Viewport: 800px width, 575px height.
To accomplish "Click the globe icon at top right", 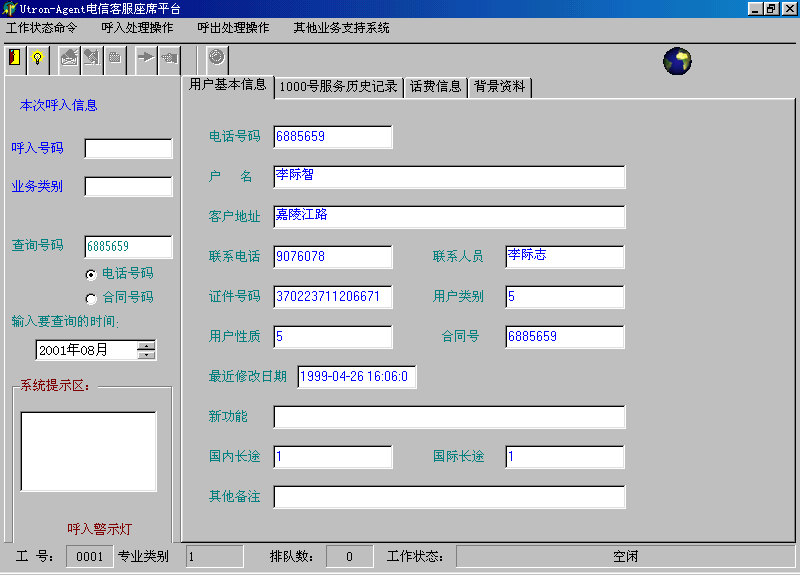I will click(677, 62).
